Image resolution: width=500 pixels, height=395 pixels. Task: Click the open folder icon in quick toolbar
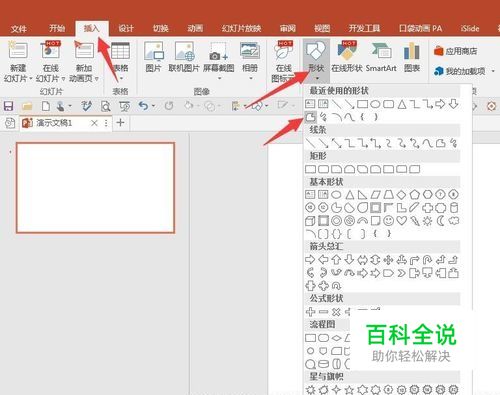pyautogui.click(x=27, y=106)
